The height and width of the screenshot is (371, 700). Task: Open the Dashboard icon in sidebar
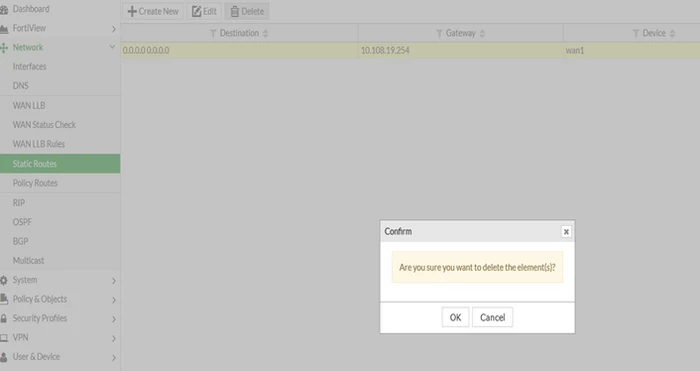[4, 9]
